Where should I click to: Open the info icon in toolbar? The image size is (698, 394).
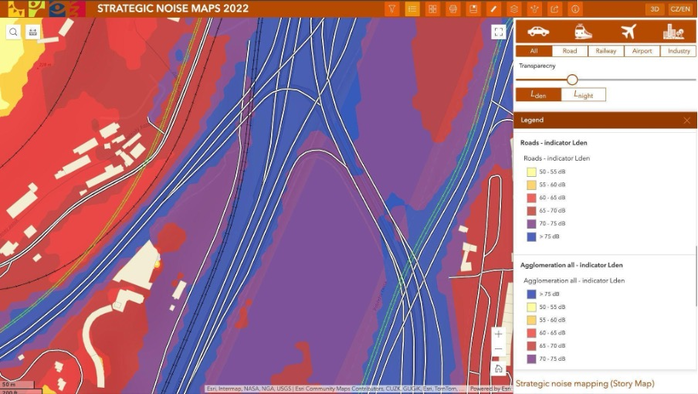click(x=575, y=9)
